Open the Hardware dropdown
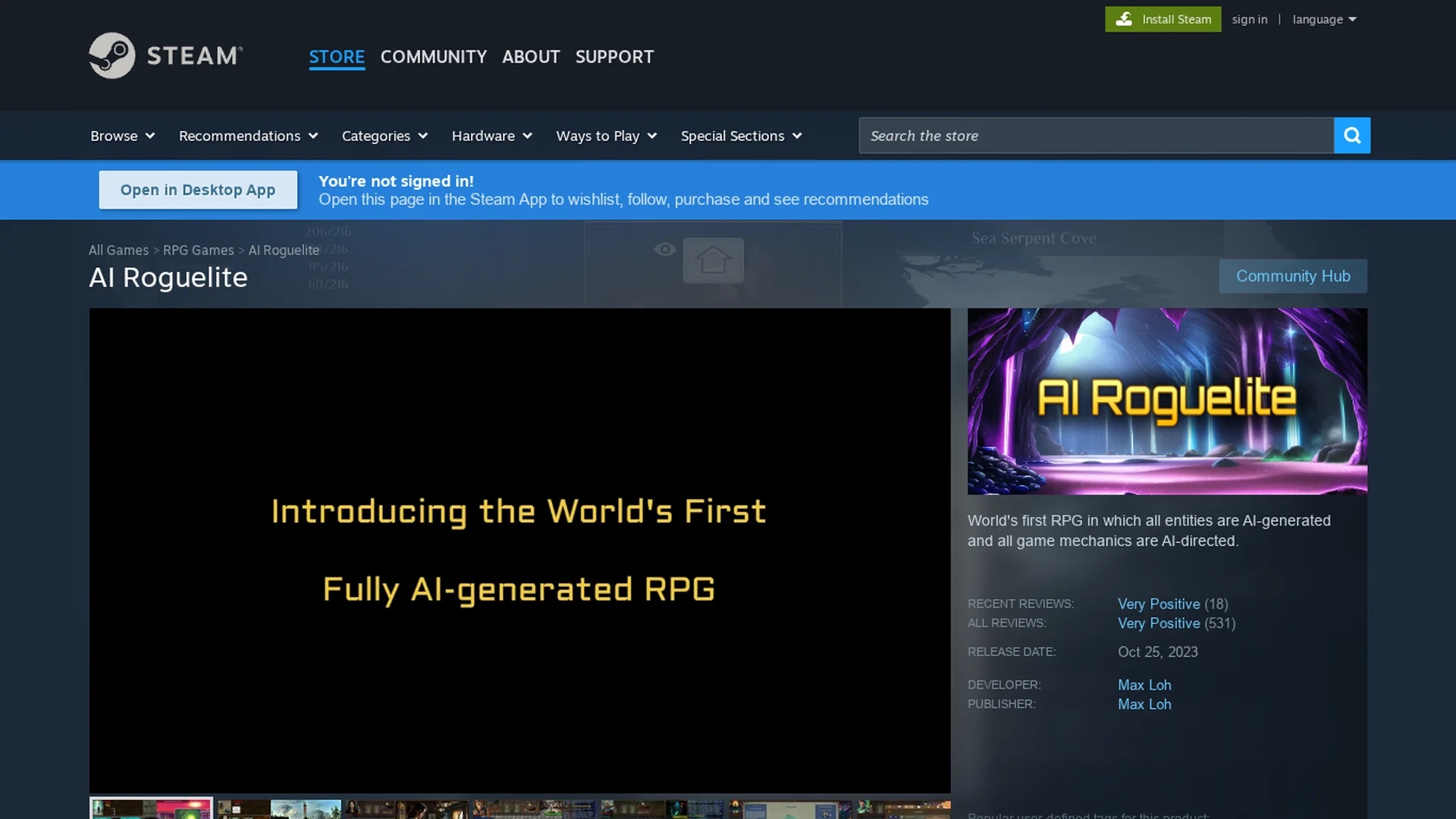 click(x=491, y=136)
